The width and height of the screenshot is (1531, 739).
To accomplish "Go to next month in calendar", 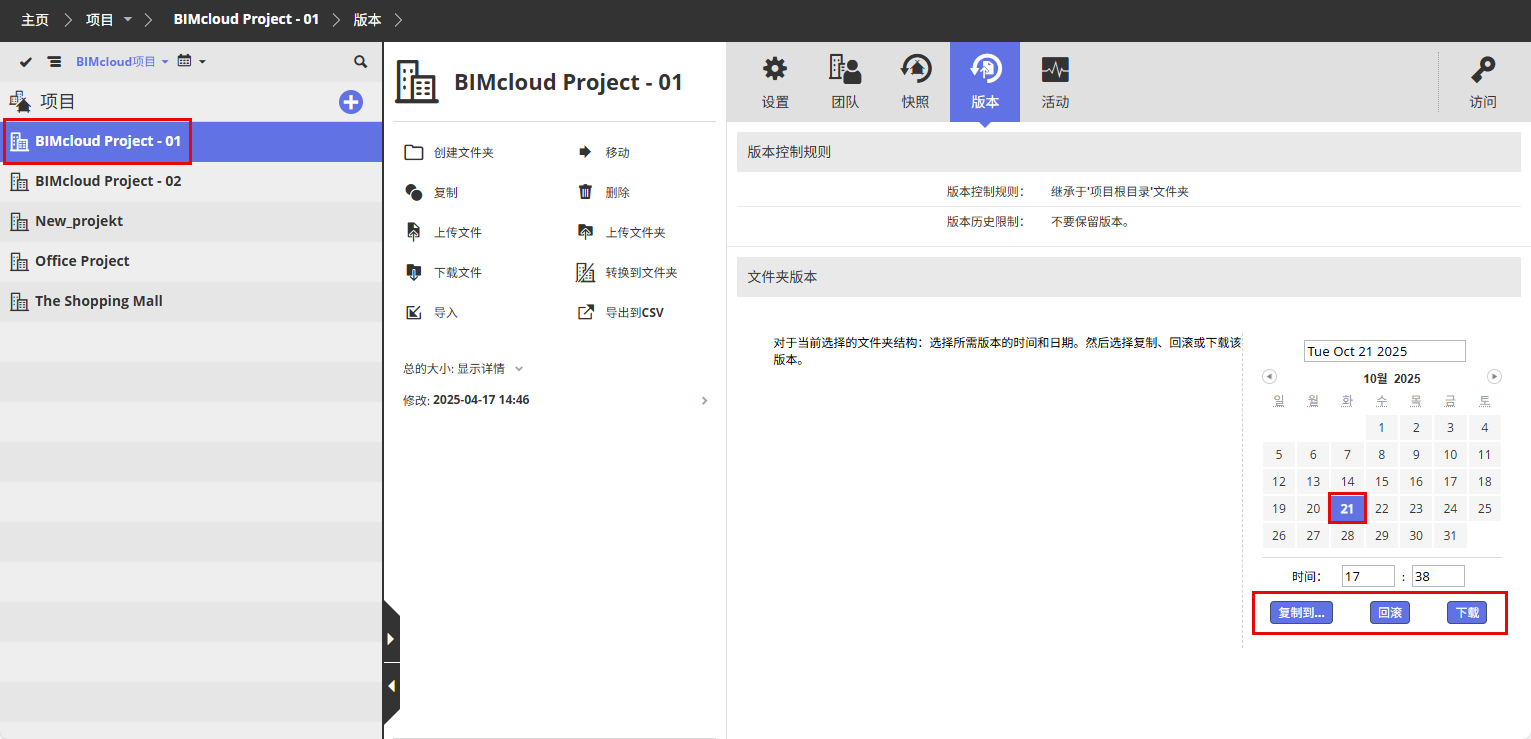I will [x=1494, y=377].
